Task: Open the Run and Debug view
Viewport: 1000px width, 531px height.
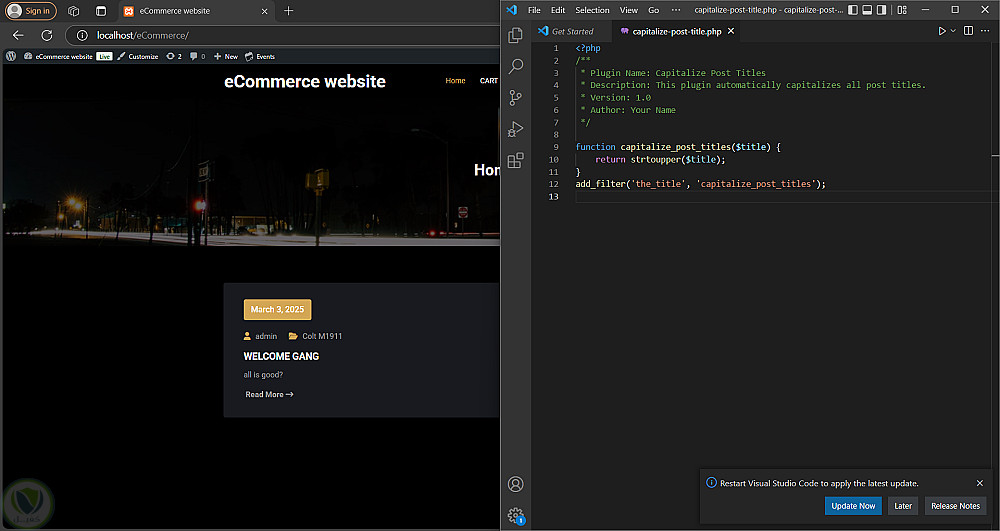Action: pyautogui.click(x=516, y=129)
